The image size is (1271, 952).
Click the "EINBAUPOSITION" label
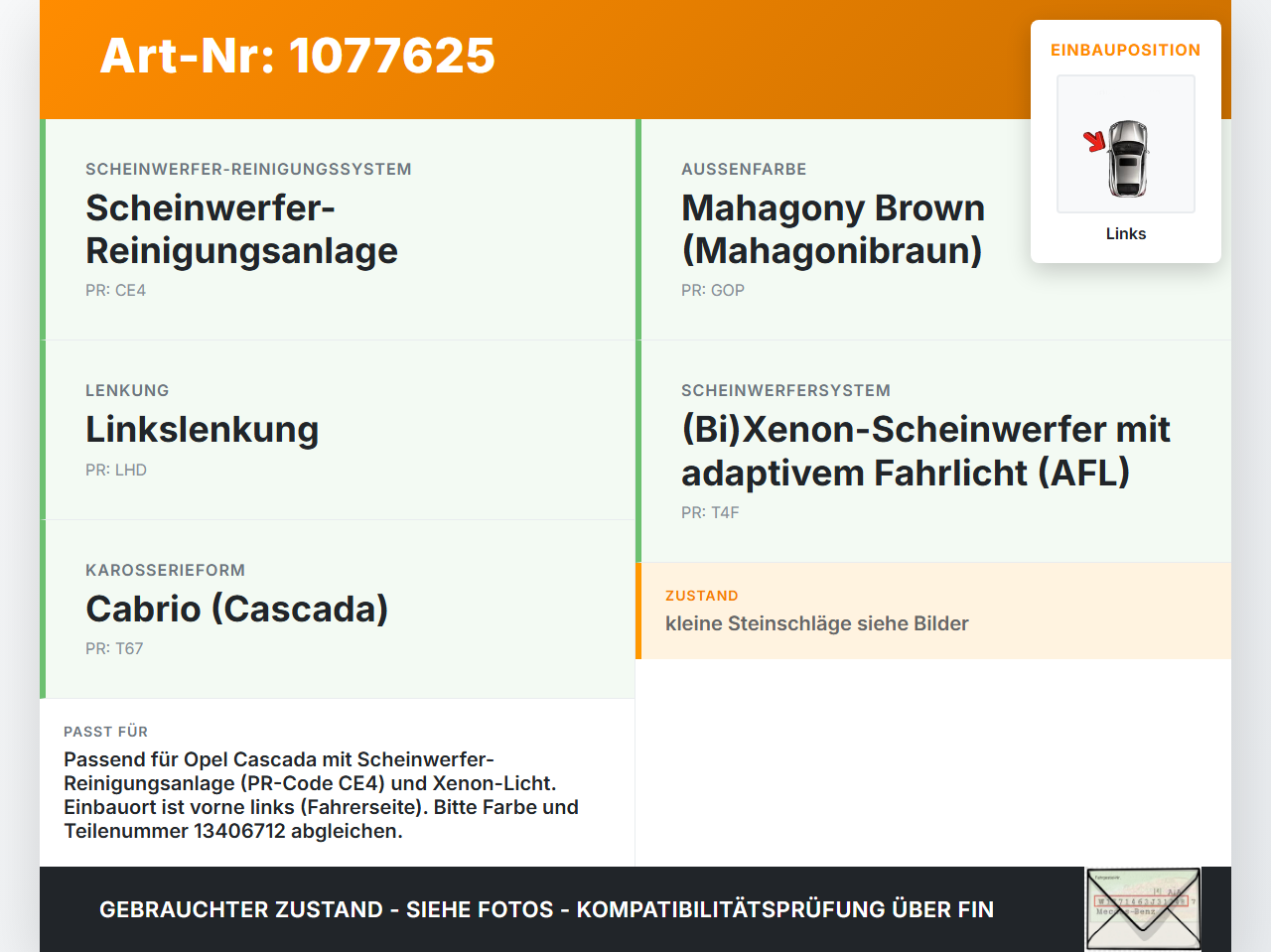point(1126,50)
